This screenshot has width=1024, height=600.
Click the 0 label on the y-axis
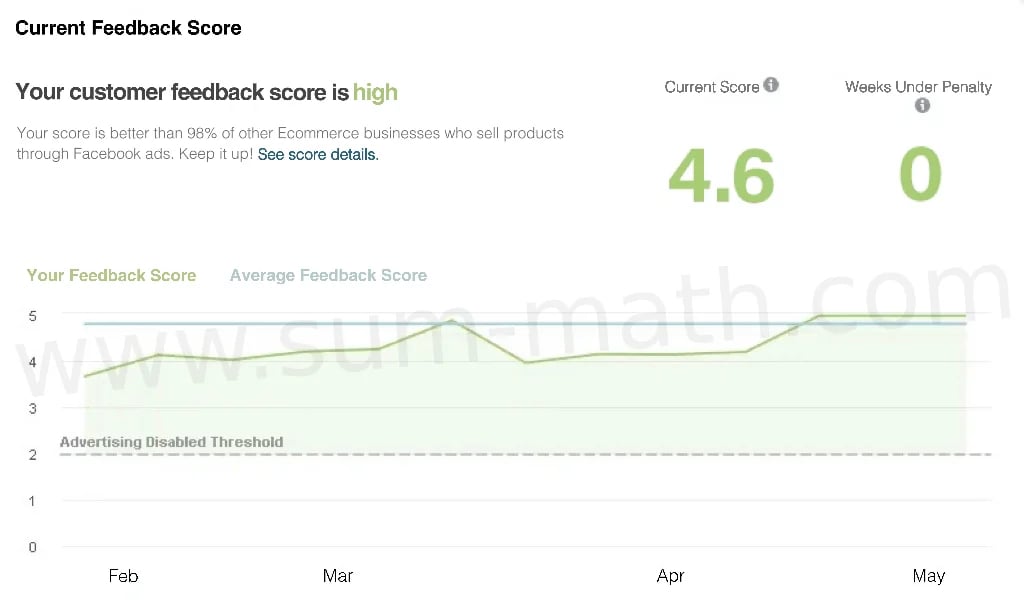33,547
